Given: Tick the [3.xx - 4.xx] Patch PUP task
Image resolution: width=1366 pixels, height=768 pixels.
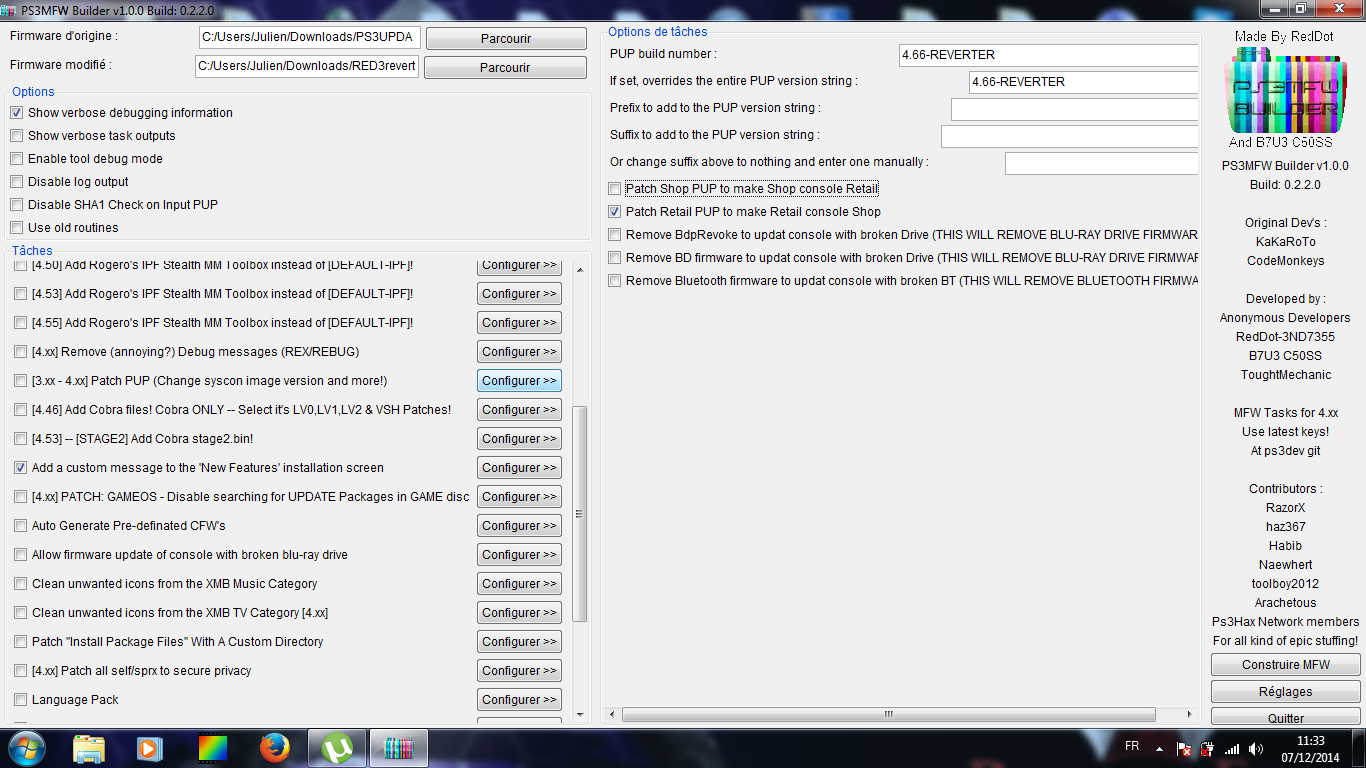Looking at the screenshot, I should coord(20,381).
